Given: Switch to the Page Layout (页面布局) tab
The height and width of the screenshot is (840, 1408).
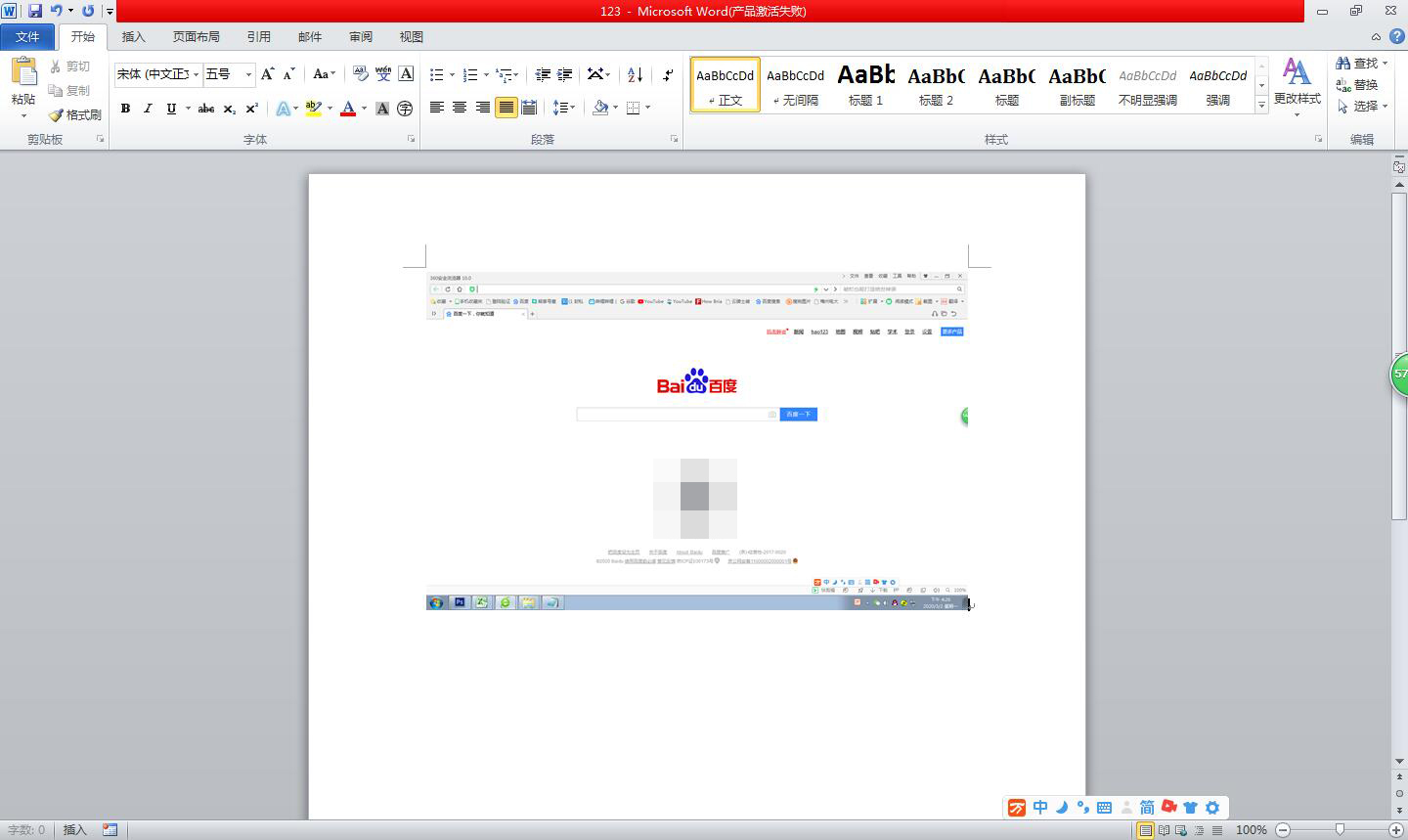Looking at the screenshot, I should 196,37.
